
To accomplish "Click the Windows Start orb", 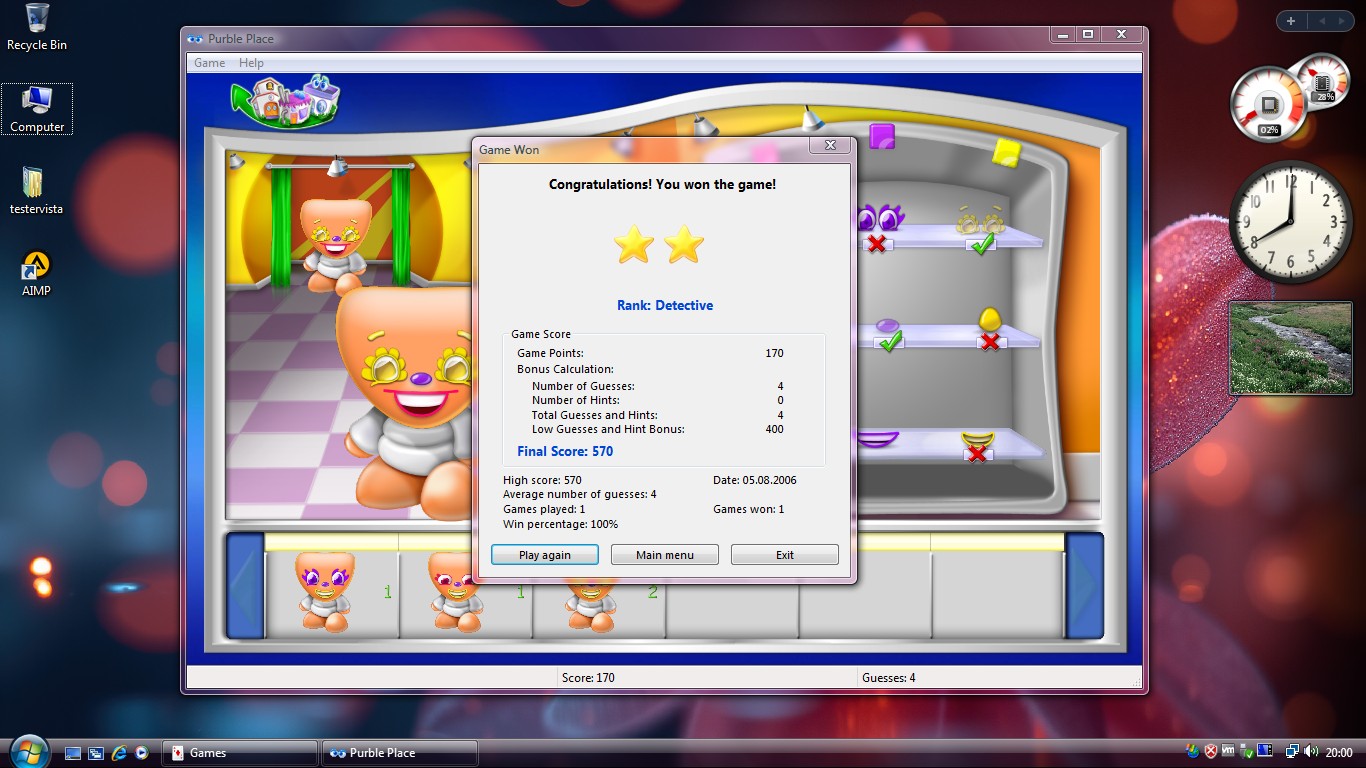I will click(x=28, y=752).
